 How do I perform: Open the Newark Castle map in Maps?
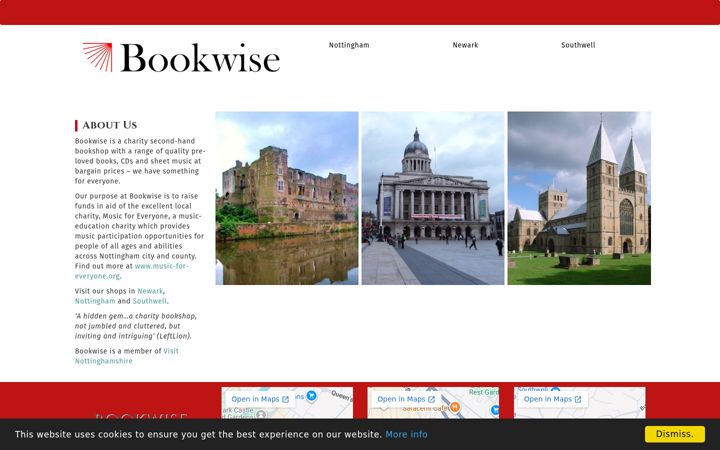coord(260,399)
